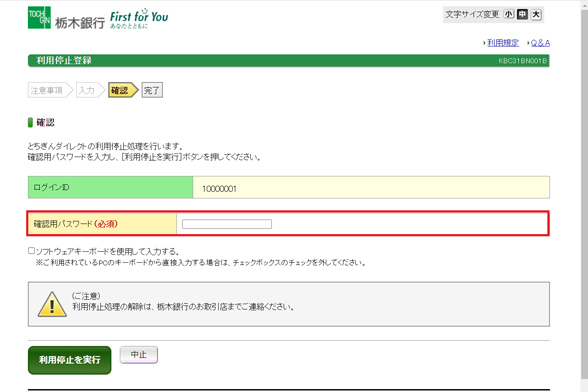Viewport: 588px width, 392px height.
Task: Set font size to 中 (medium)
Action: [x=522, y=14]
